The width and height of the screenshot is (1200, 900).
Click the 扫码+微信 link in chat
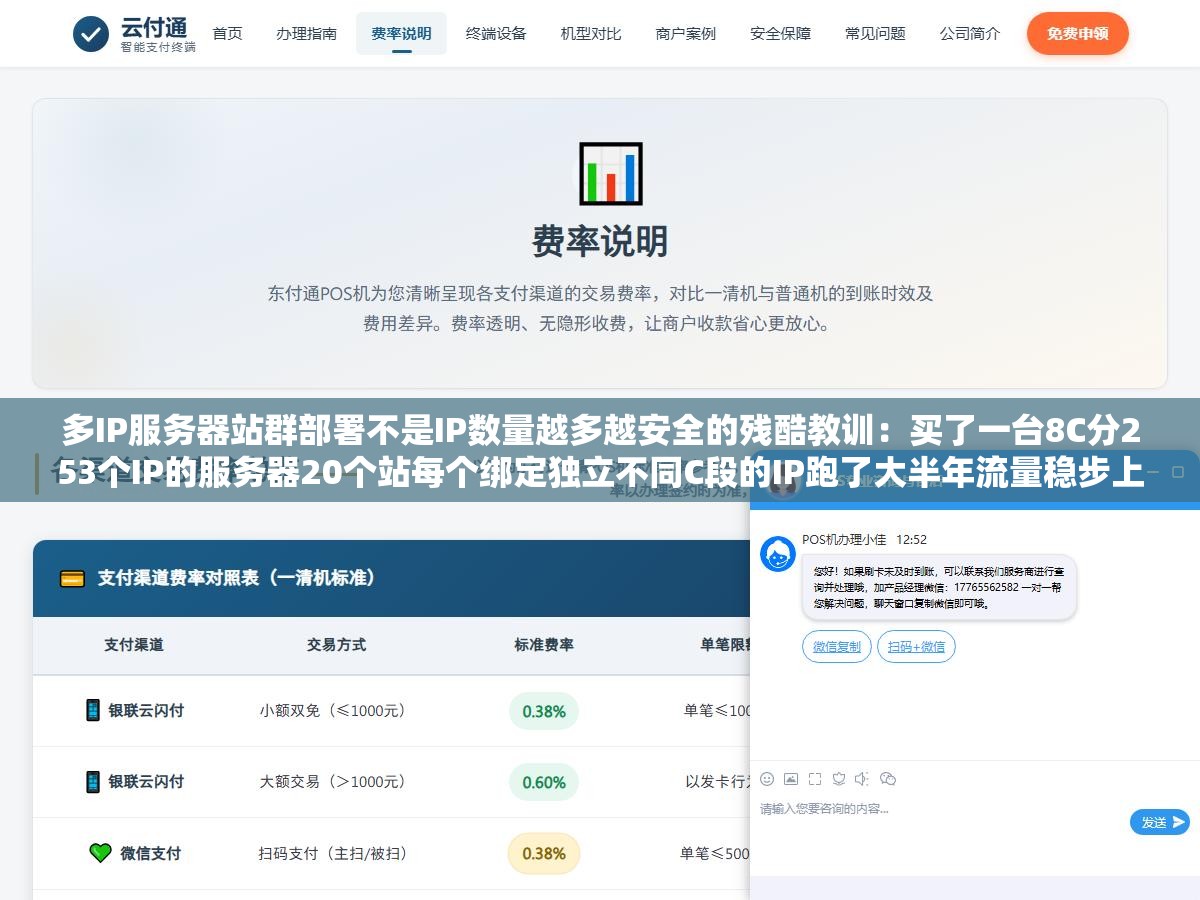pos(916,646)
